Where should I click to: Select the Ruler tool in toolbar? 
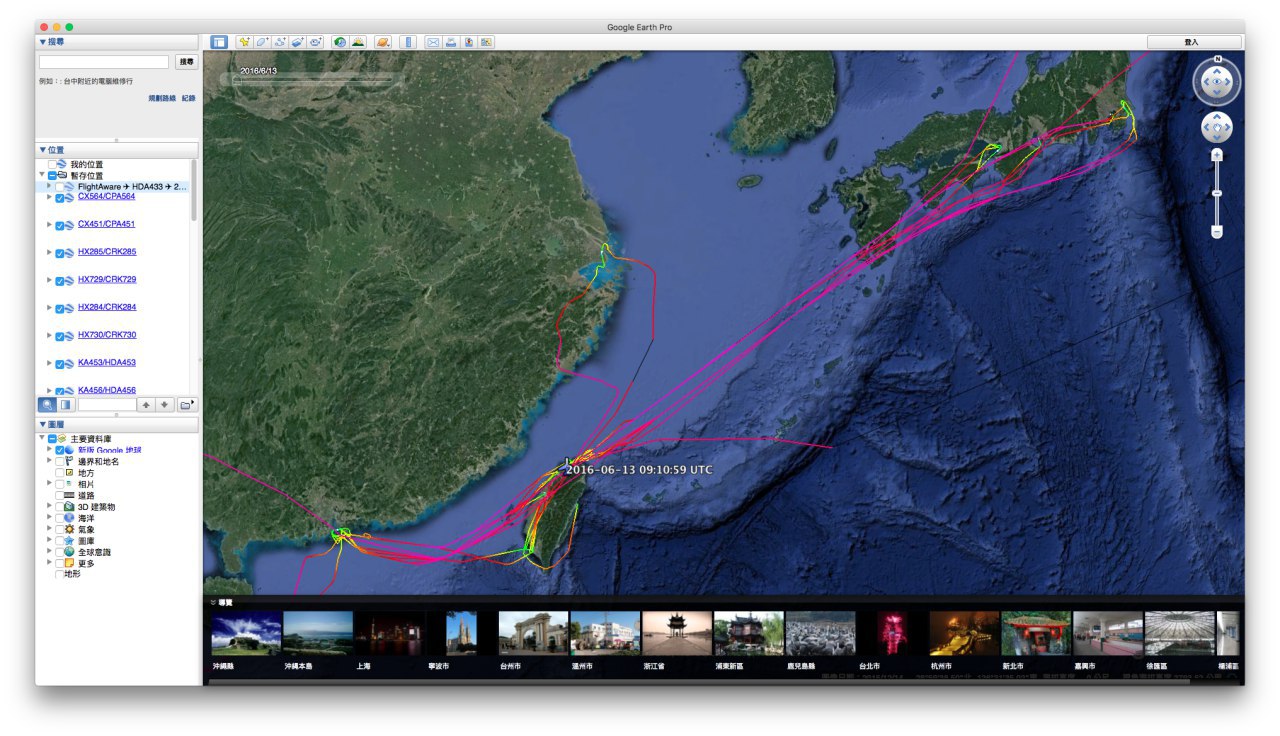pyautogui.click(x=407, y=42)
